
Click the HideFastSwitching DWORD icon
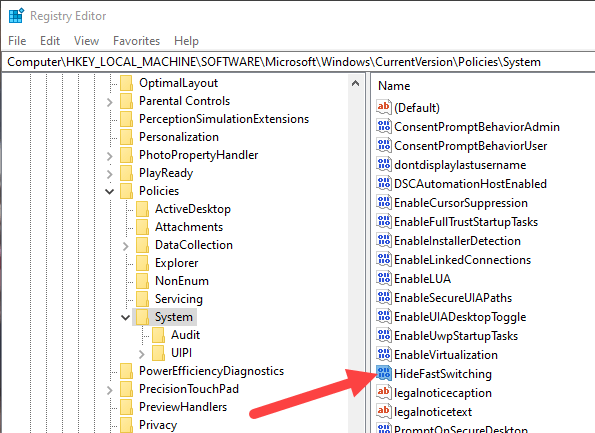[x=383, y=373]
